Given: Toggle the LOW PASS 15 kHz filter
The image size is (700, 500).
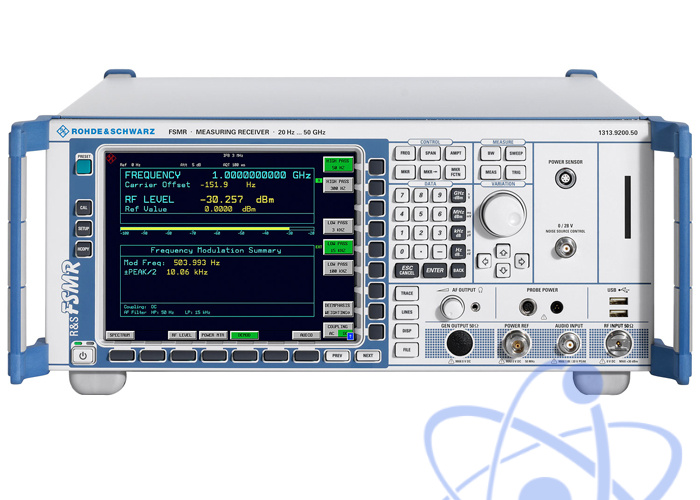Looking at the screenshot, I should (336, 247).
